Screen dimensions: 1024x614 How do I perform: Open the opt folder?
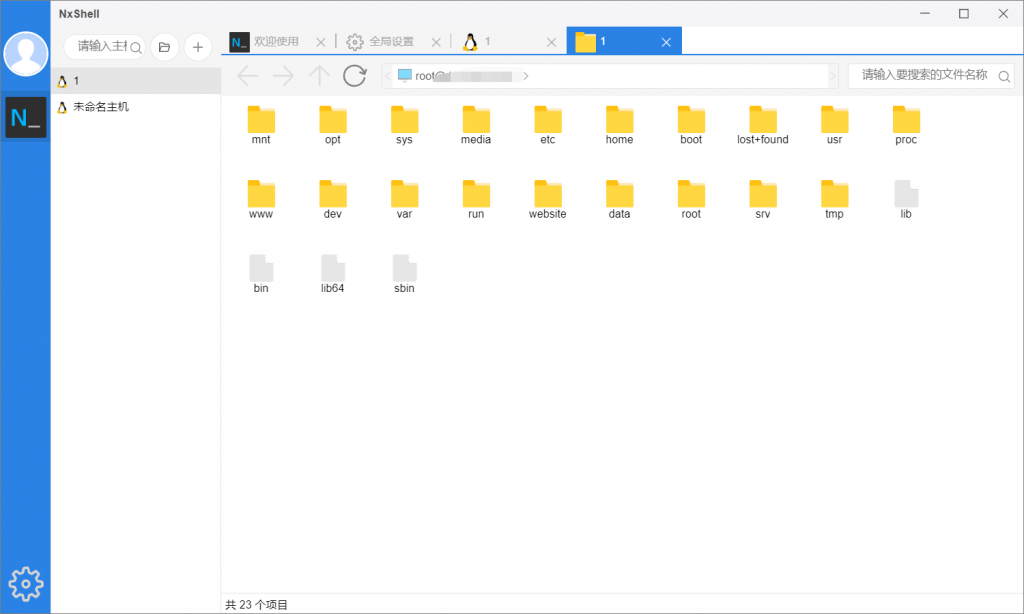[x=332, y=125]
